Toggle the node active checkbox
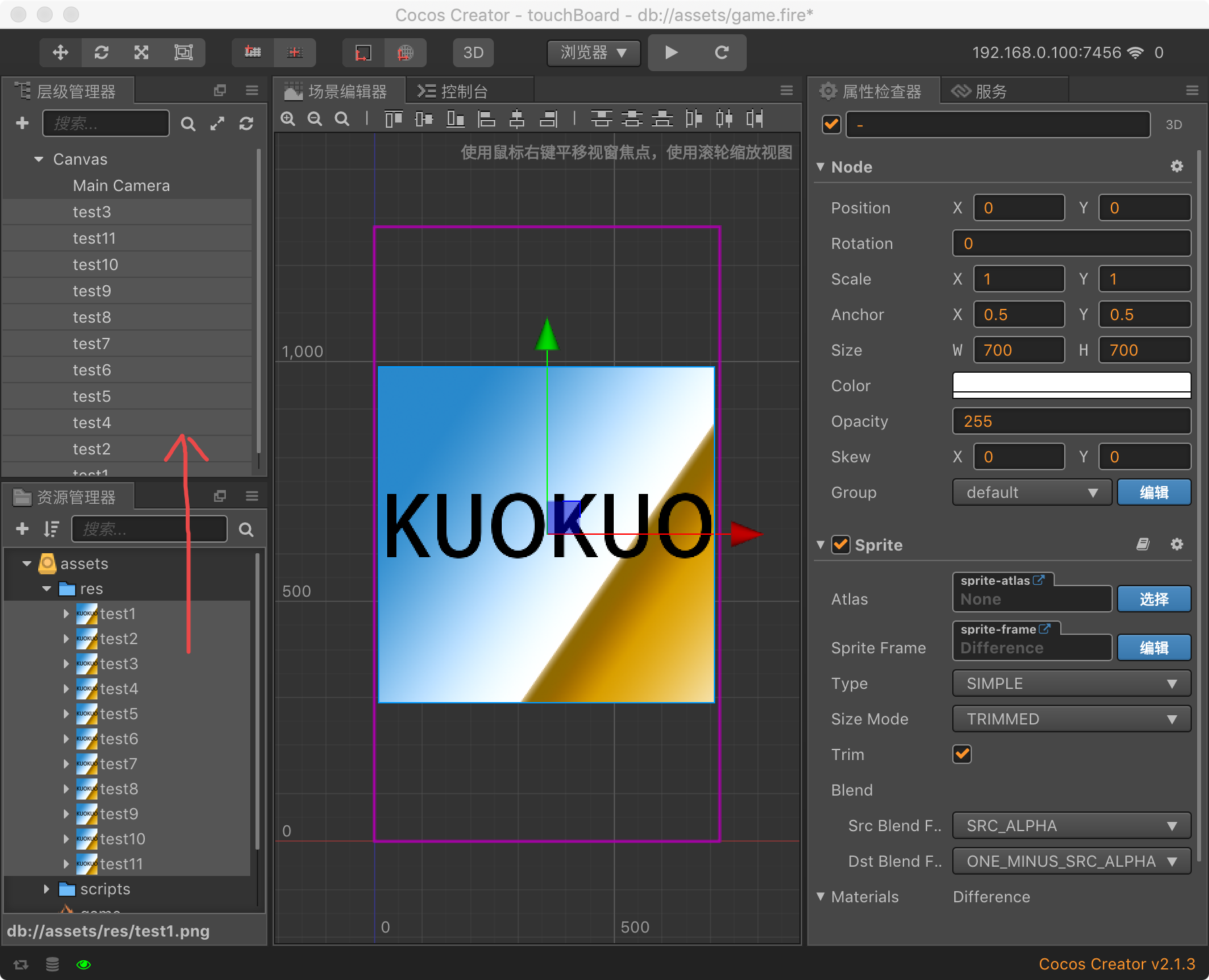 832,124
